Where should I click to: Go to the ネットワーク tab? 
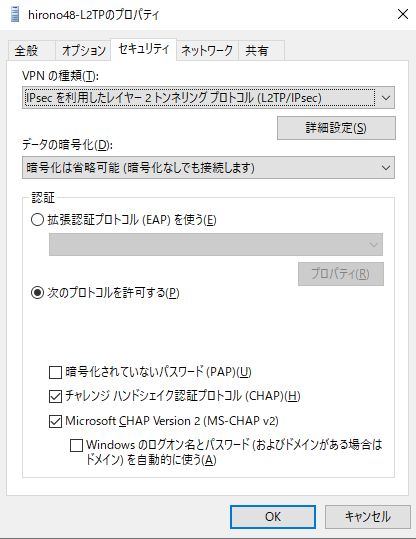coord(207,51)
